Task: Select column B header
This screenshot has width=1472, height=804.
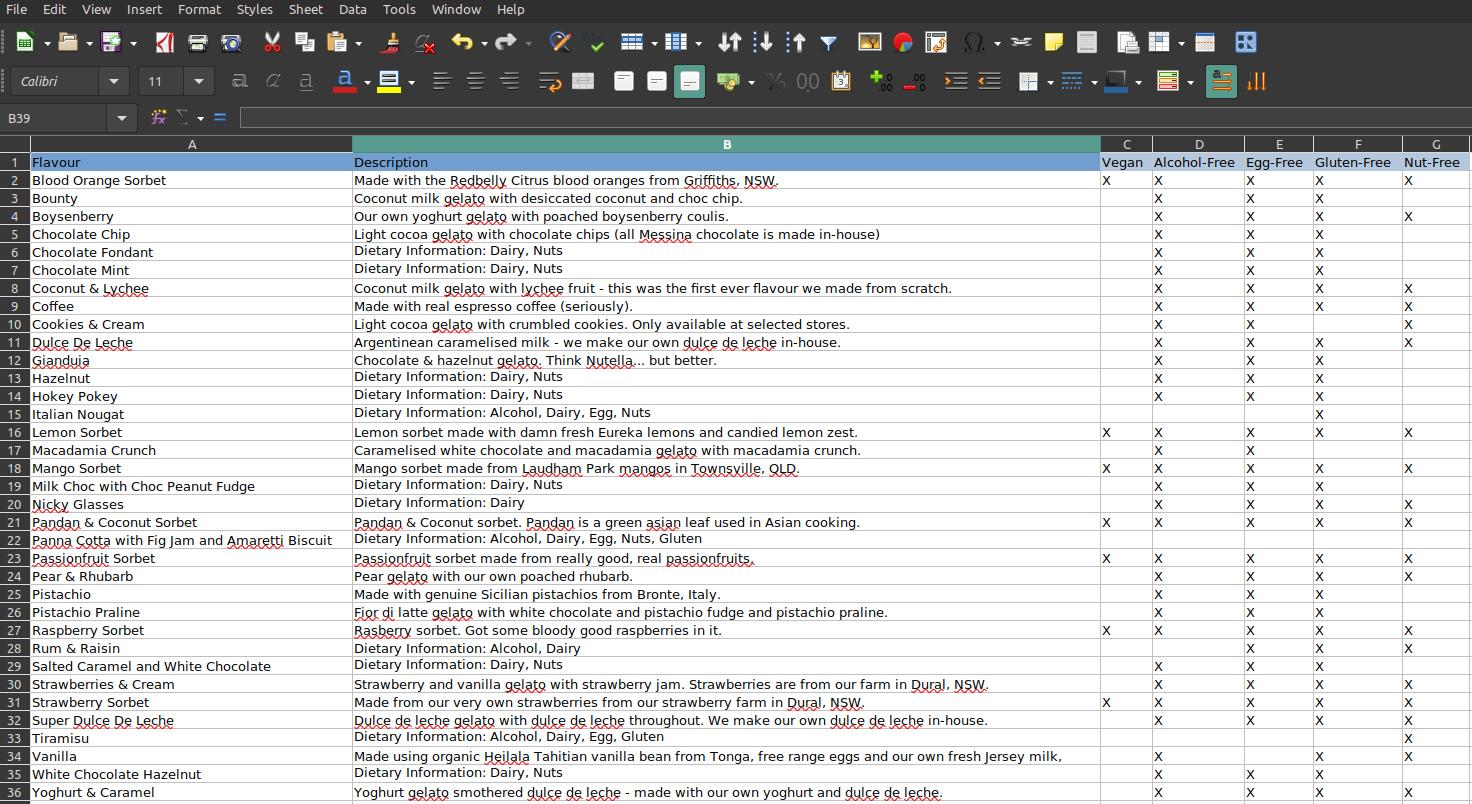Action: tap(727, 144)
